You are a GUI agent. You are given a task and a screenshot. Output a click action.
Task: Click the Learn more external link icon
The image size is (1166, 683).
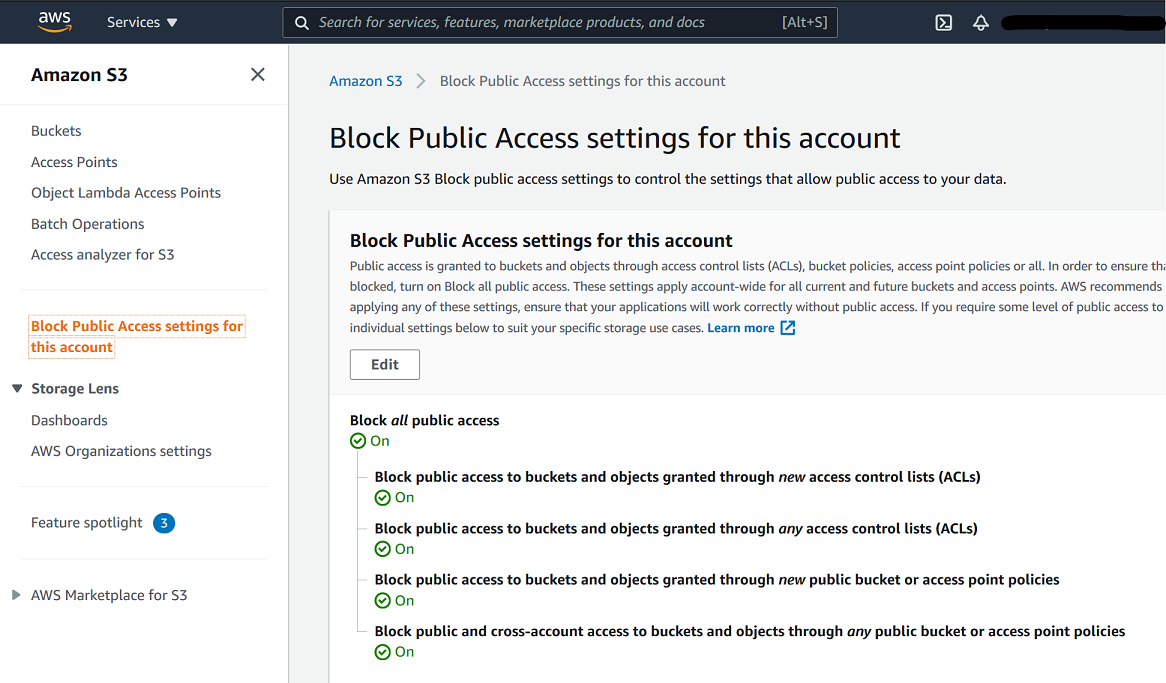[x=787, y=328]
